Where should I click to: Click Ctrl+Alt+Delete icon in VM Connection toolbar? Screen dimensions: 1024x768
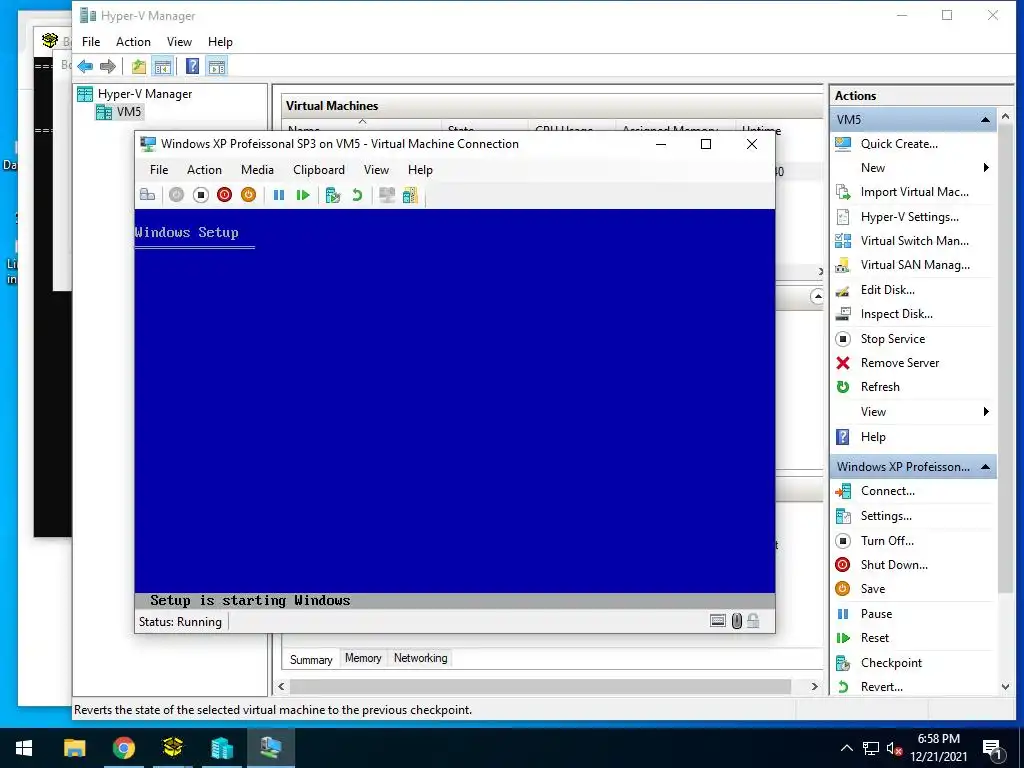coord(148,195)
